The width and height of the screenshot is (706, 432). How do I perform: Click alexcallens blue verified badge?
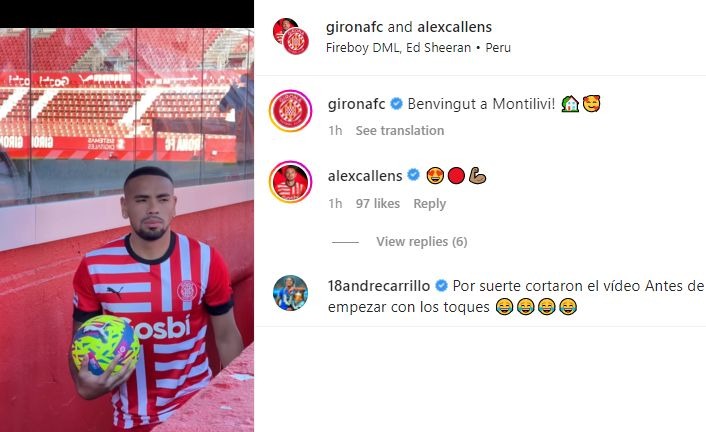point(413,175)
